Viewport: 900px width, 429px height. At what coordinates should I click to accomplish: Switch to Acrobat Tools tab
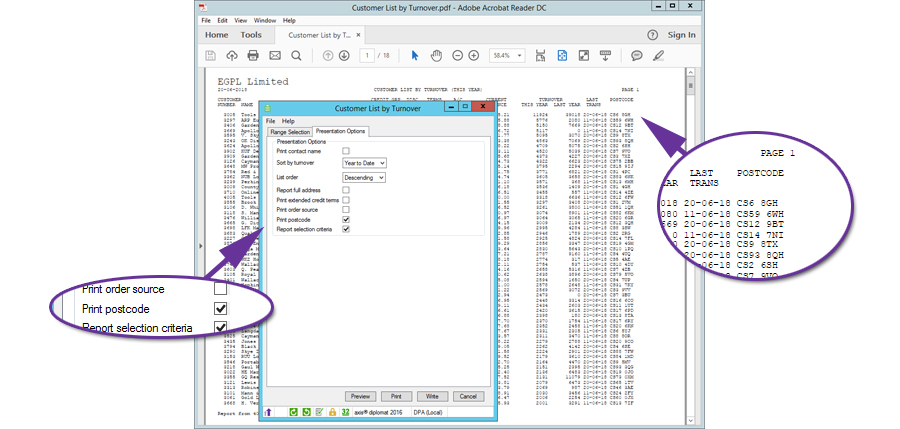pyautogui.click(x=251, y=35)
